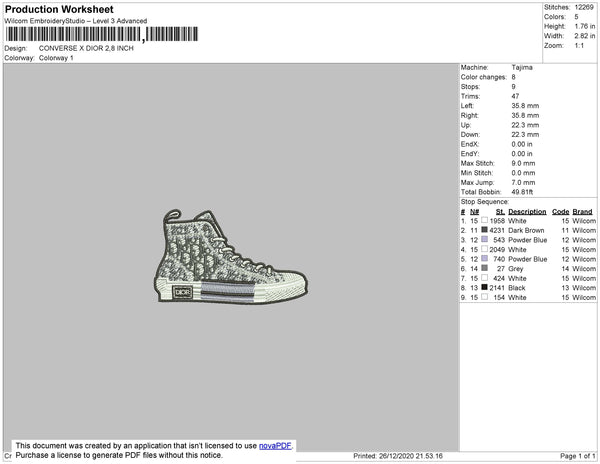Click the embroidered Dior sneaker design preview
The height and width of the screenshot is (464, 600).
coord(230,256)
